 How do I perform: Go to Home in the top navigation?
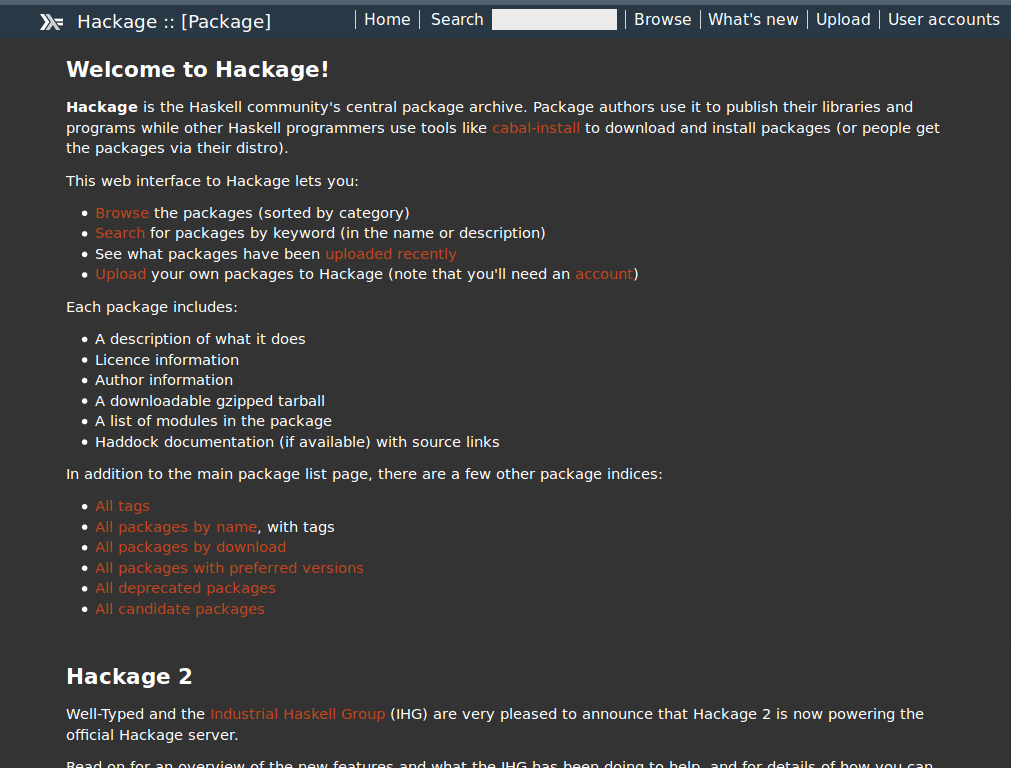[x=387, y=20]
